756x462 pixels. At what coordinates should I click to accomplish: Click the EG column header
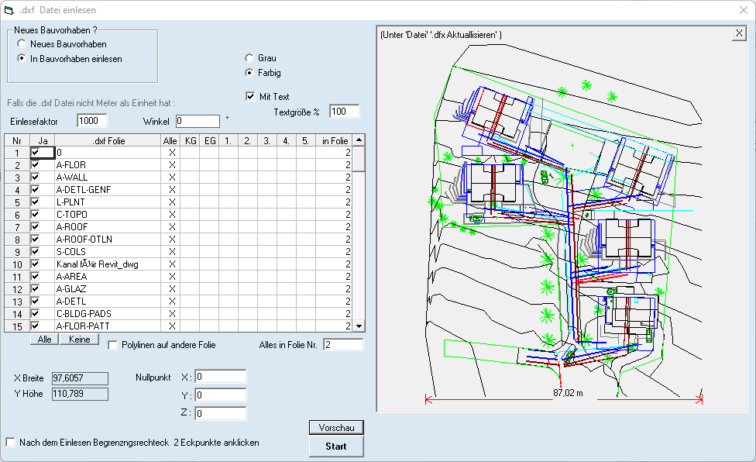210,141
